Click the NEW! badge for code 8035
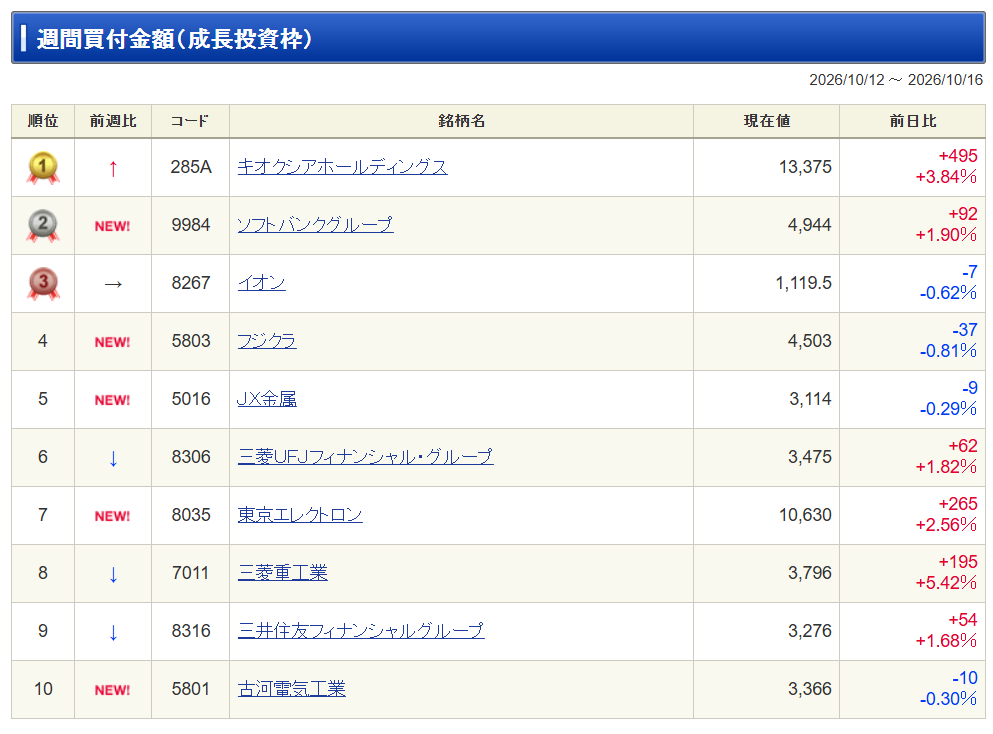Screen dimensions: 993x734 point(112,516)
